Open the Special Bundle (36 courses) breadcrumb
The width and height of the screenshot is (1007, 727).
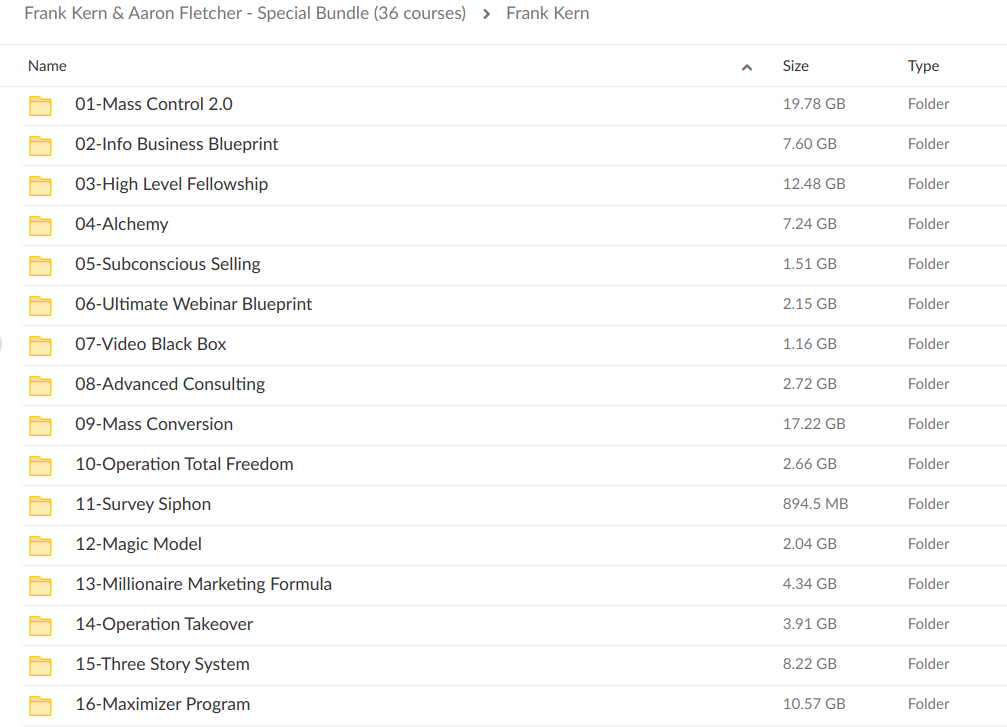(x=245, y=14)
